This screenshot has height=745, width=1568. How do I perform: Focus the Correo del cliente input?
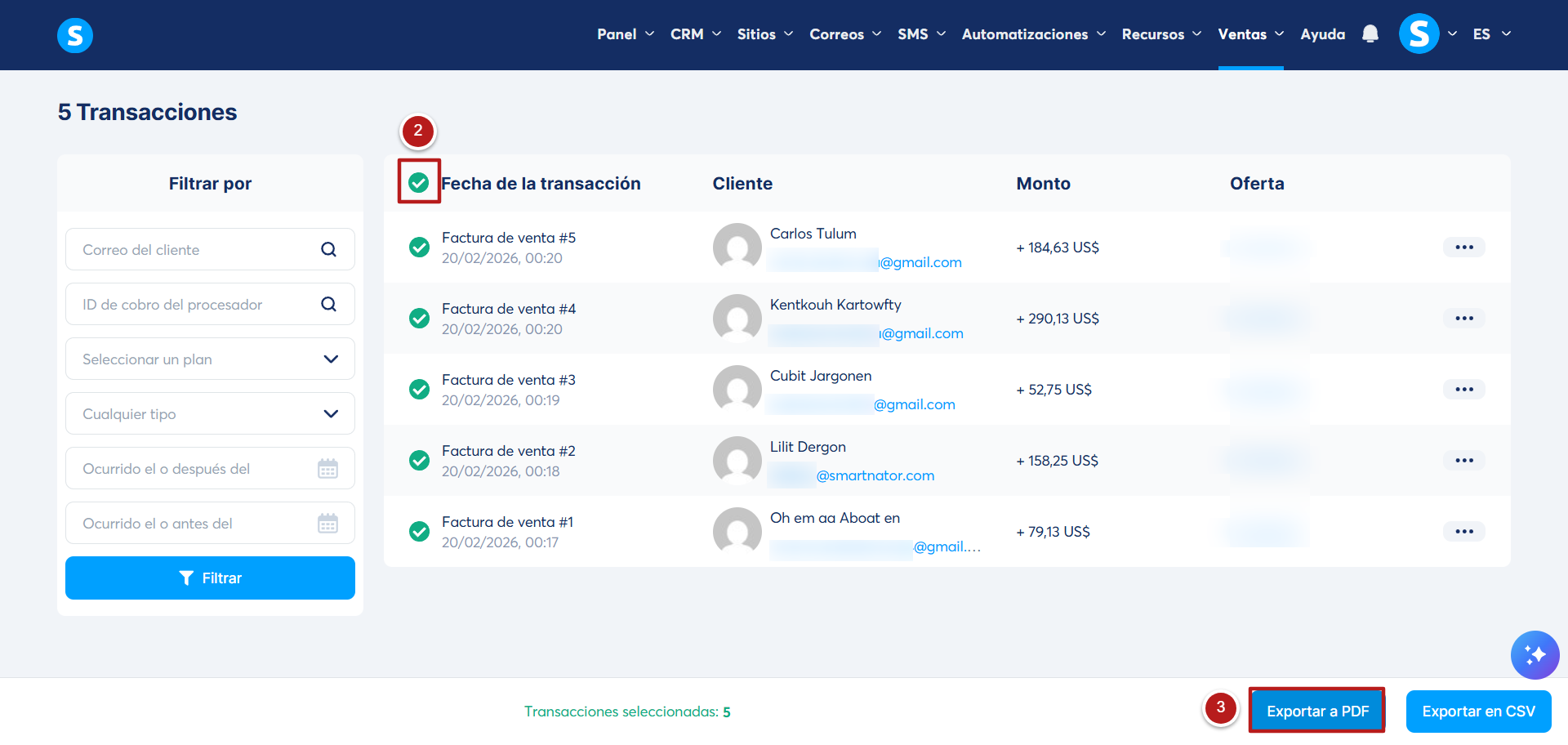pyautogui.click(x=210, y=249)
